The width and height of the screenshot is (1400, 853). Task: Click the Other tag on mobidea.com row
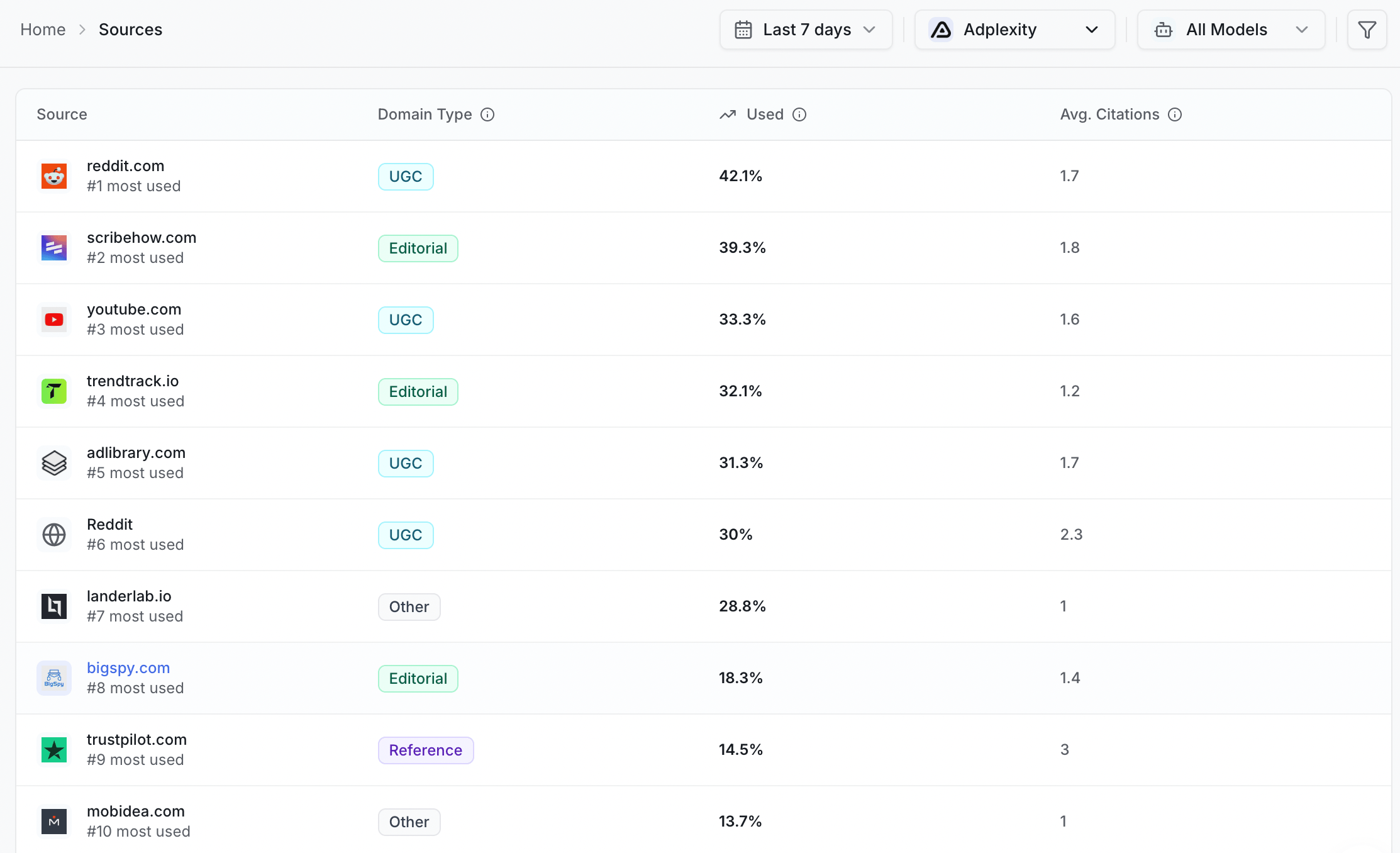coord(409,822)
